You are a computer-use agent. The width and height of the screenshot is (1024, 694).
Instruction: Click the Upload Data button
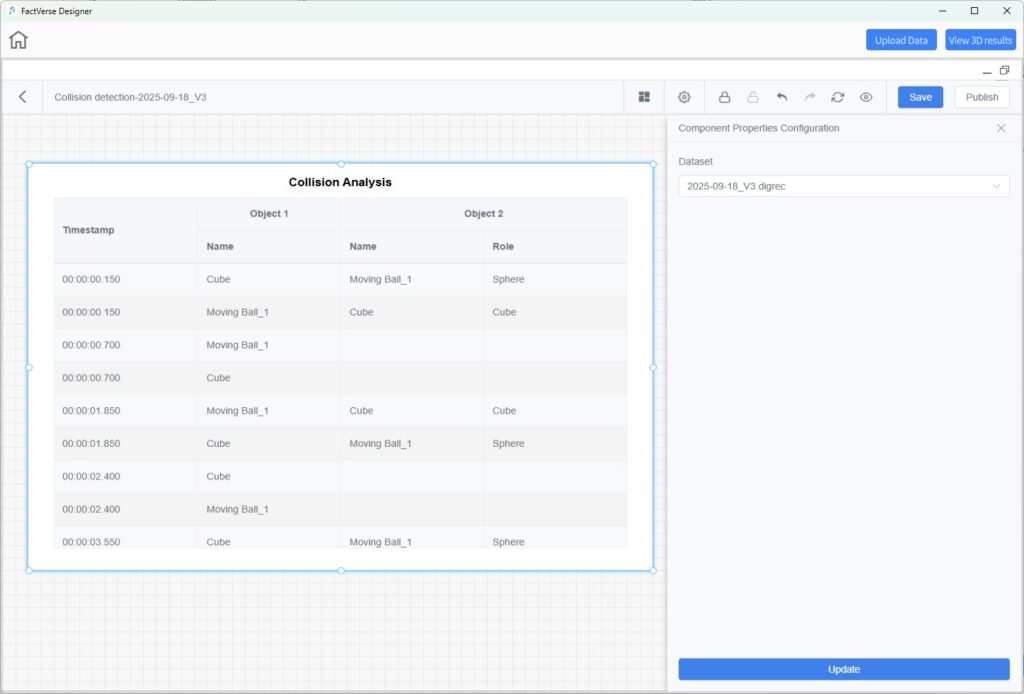coord(901,40)
